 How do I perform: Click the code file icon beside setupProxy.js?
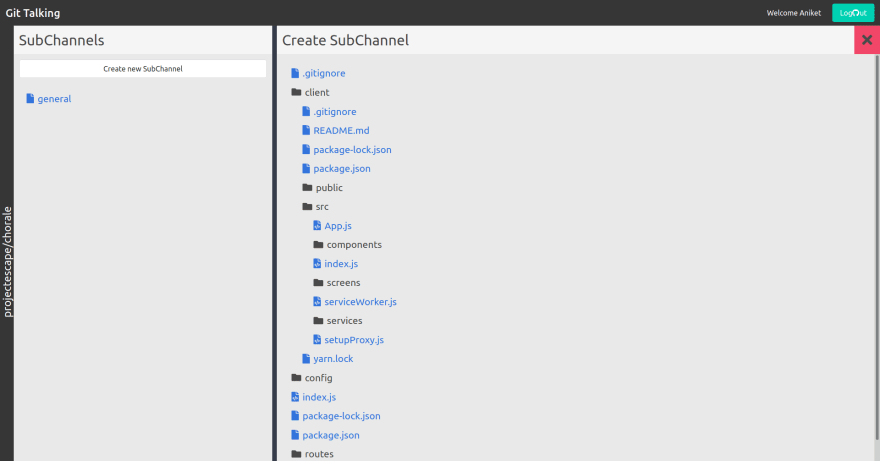click(317, 340)
